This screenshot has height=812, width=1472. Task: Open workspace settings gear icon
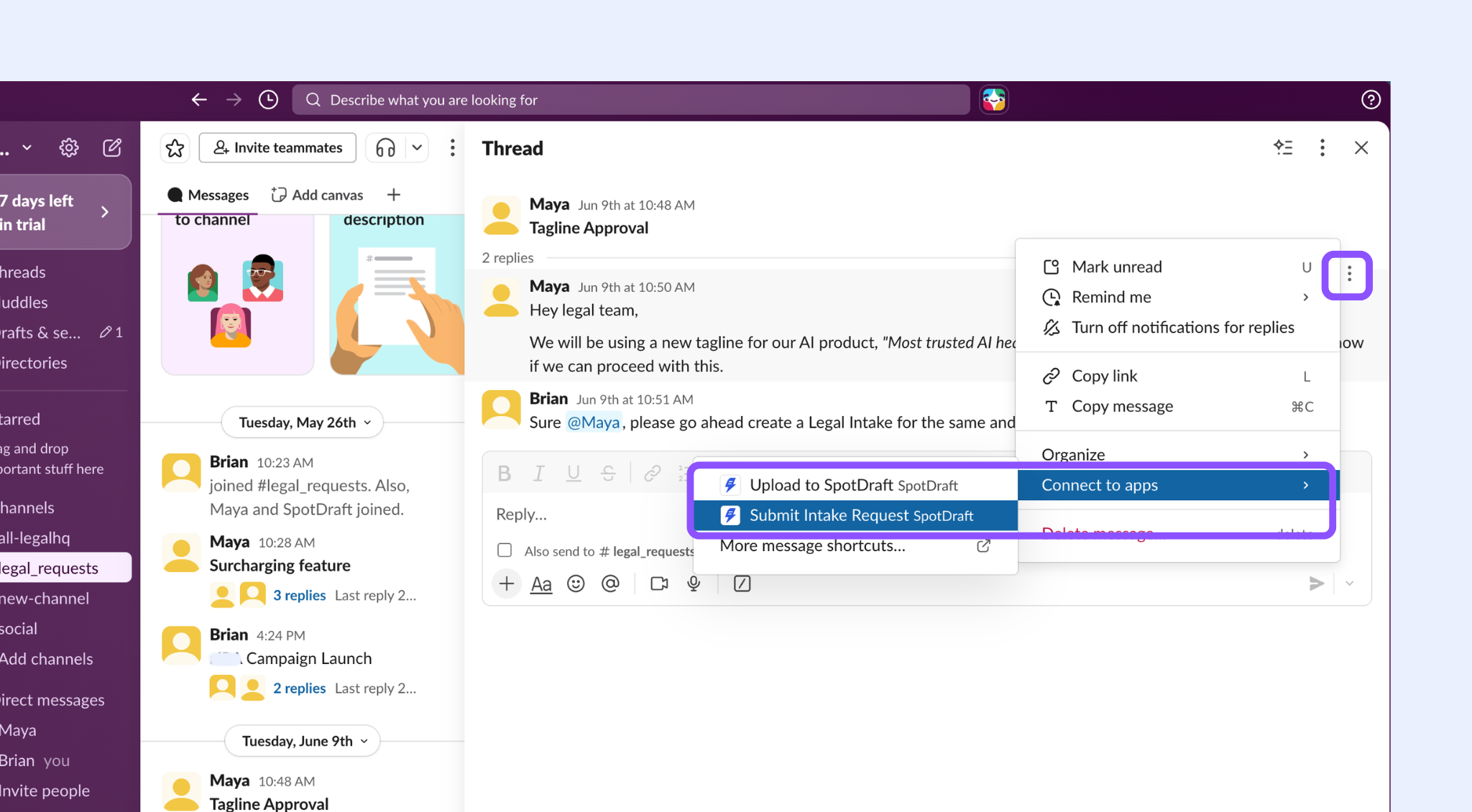point(69,148)
